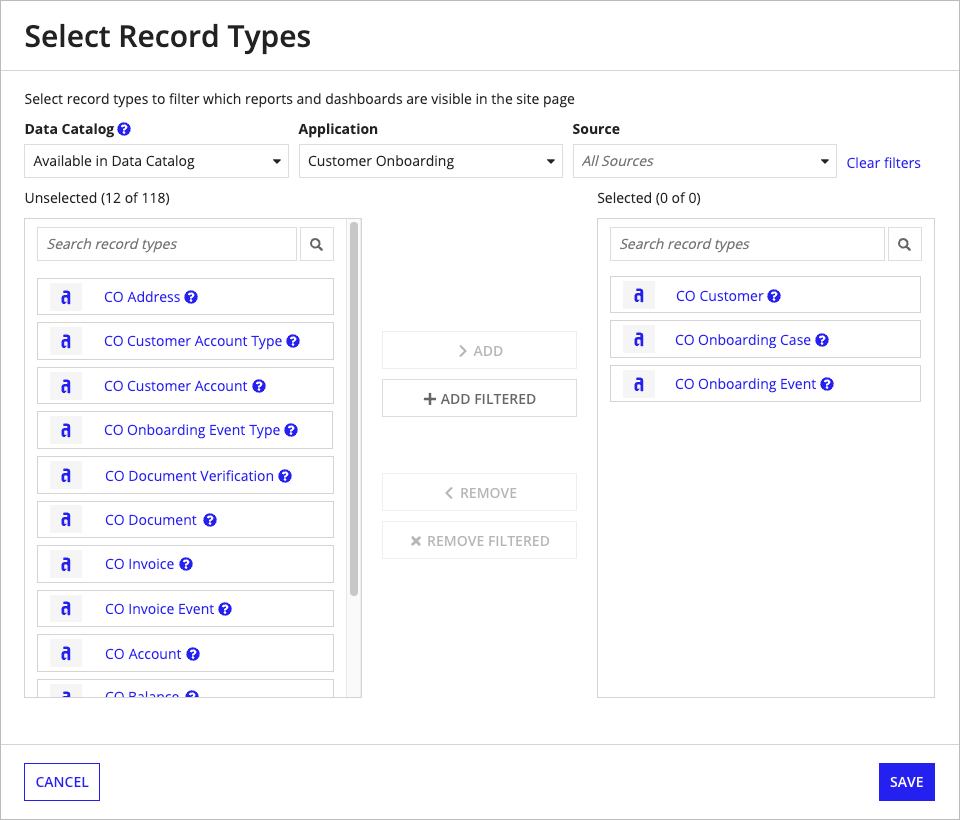Click record type icon for CO Customer
Viewport: 960px width, 820px height.
point(639,295)
